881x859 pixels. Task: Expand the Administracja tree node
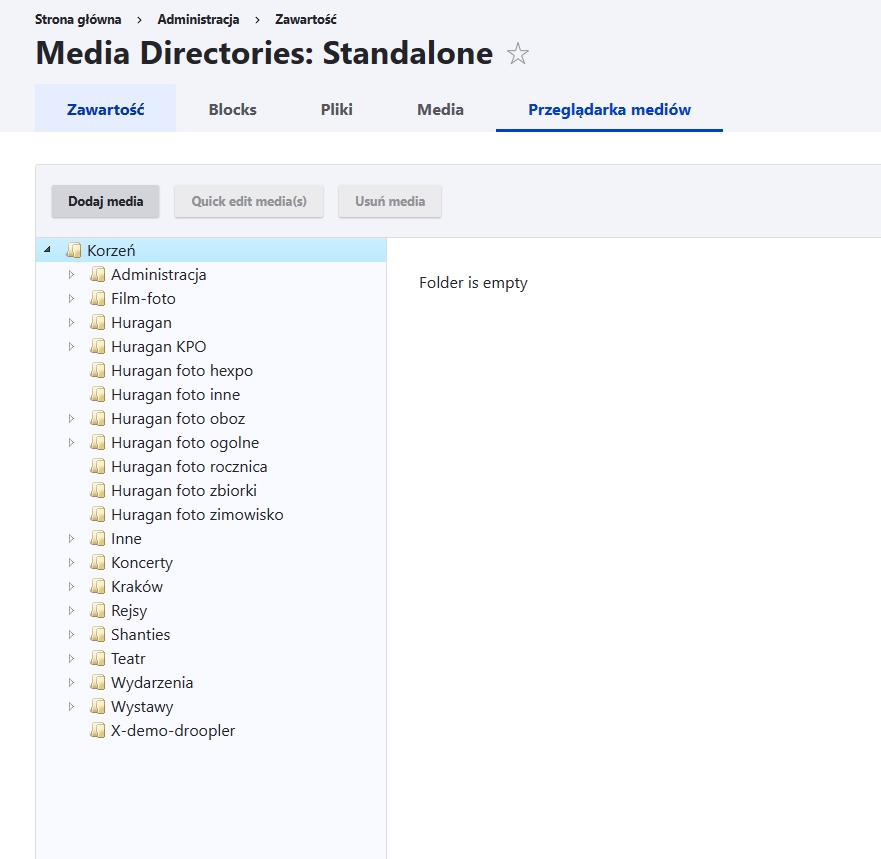click(71, 274)
